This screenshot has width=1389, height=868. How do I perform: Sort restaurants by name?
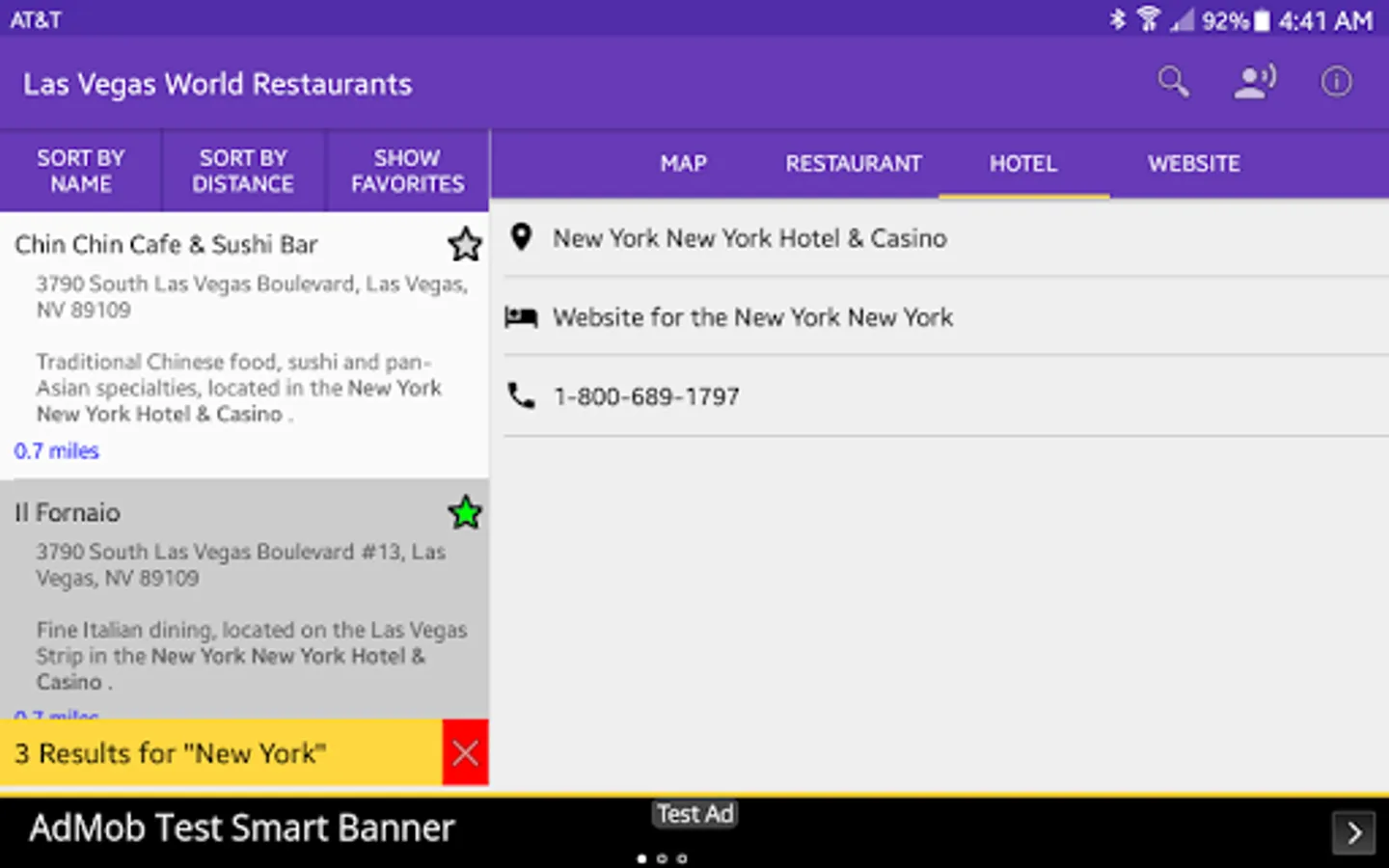(81, 171)
